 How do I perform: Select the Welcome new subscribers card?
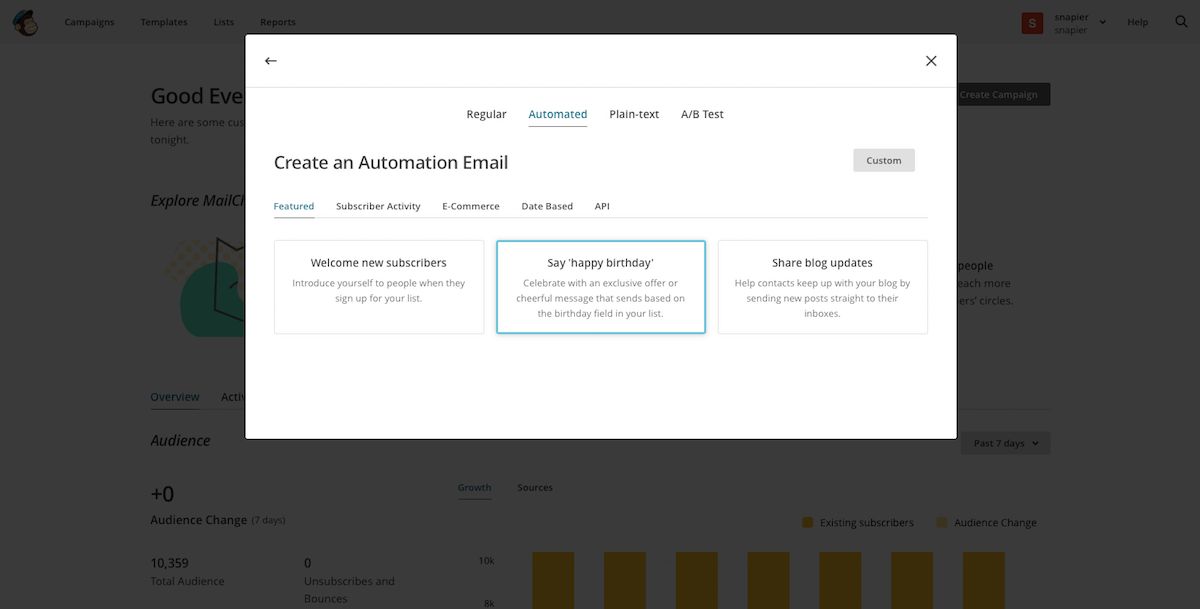[379, 286]
